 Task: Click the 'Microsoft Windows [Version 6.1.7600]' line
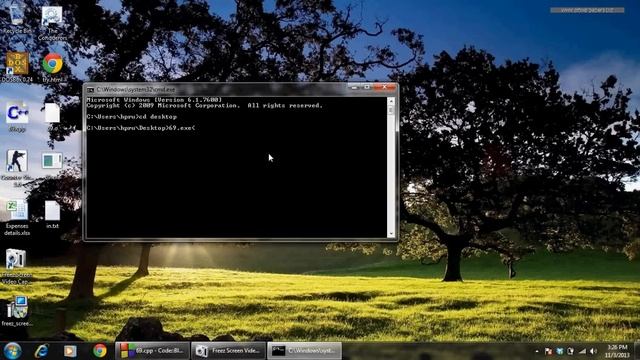point(154,100)
